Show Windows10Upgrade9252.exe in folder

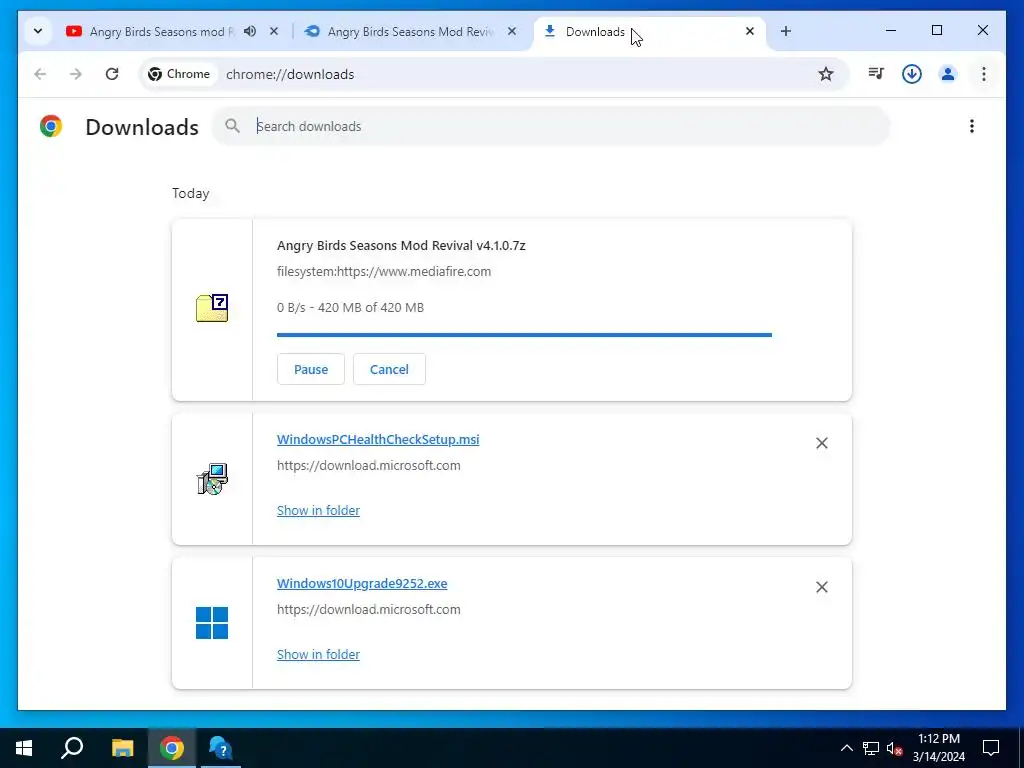tap(318, 654)
